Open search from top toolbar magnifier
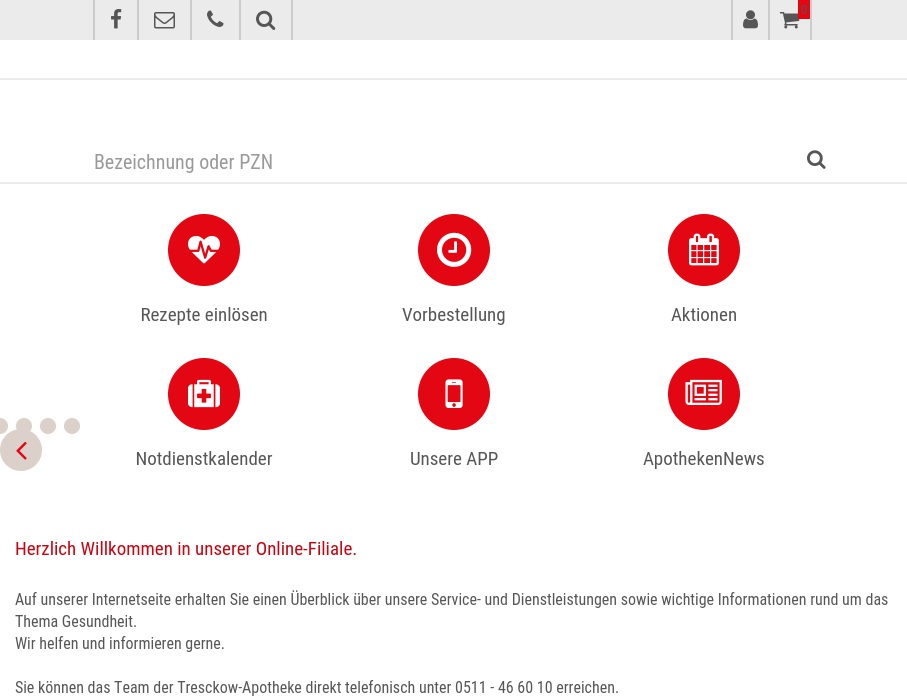The image size is (907, 700). click(265, 20)
